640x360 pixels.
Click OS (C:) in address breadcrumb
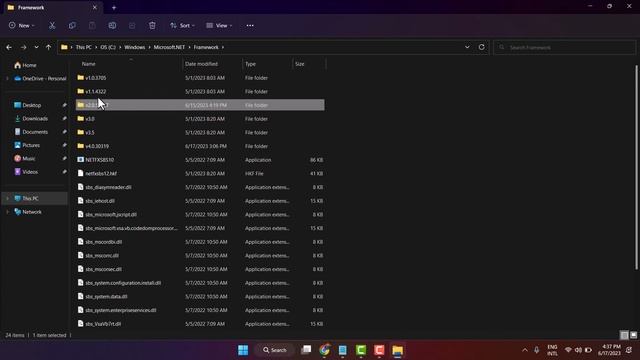point(108,47)
